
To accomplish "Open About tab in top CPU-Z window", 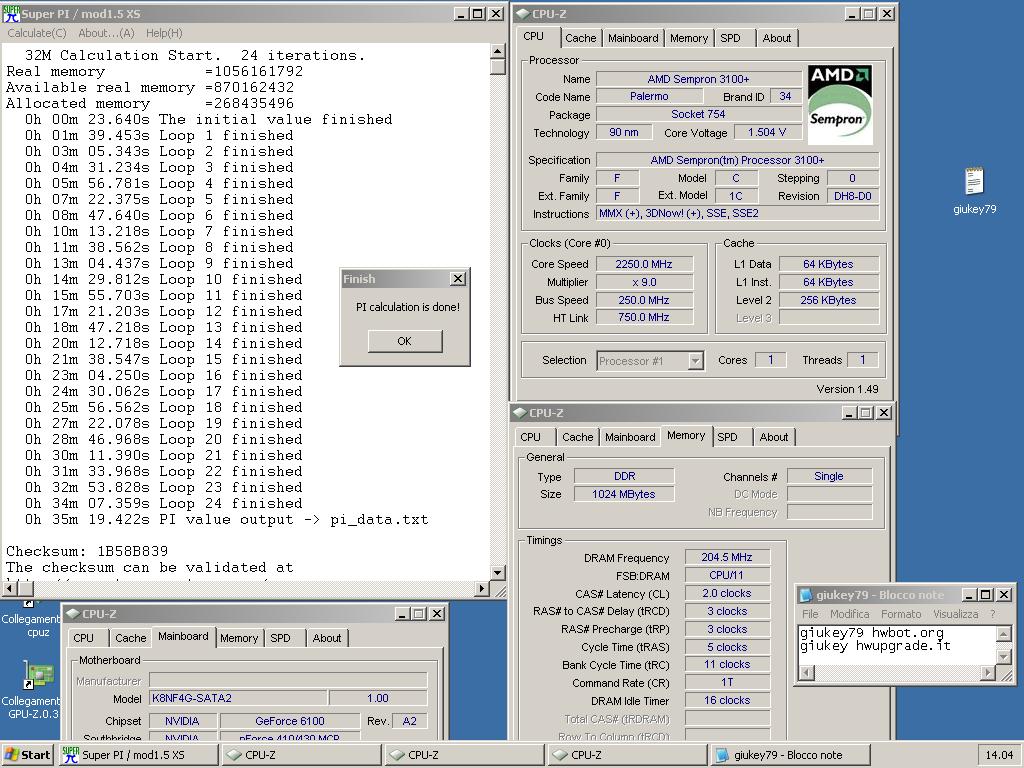I will click(776, 38).
